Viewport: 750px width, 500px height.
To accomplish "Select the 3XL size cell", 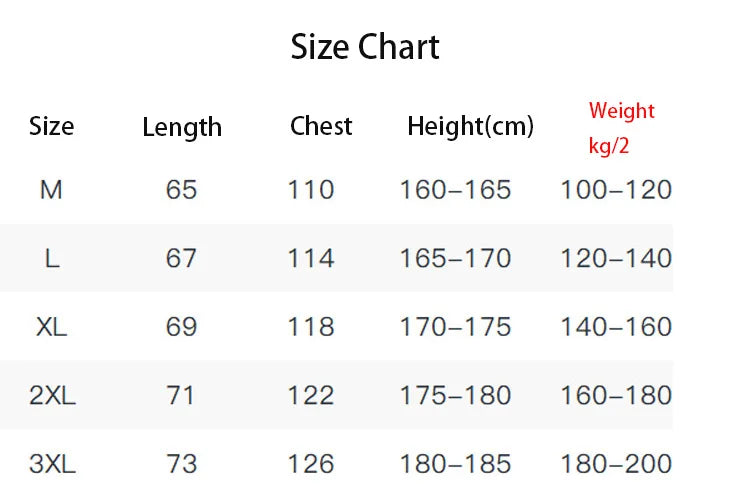I will (x=52, y=464).
